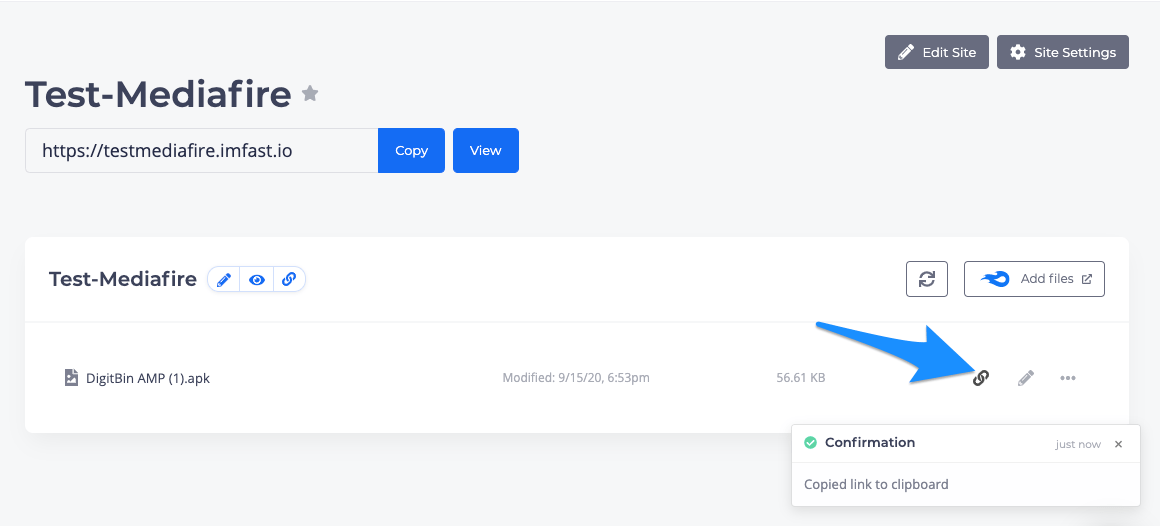Click the pencil icon next to folder title

224,280
